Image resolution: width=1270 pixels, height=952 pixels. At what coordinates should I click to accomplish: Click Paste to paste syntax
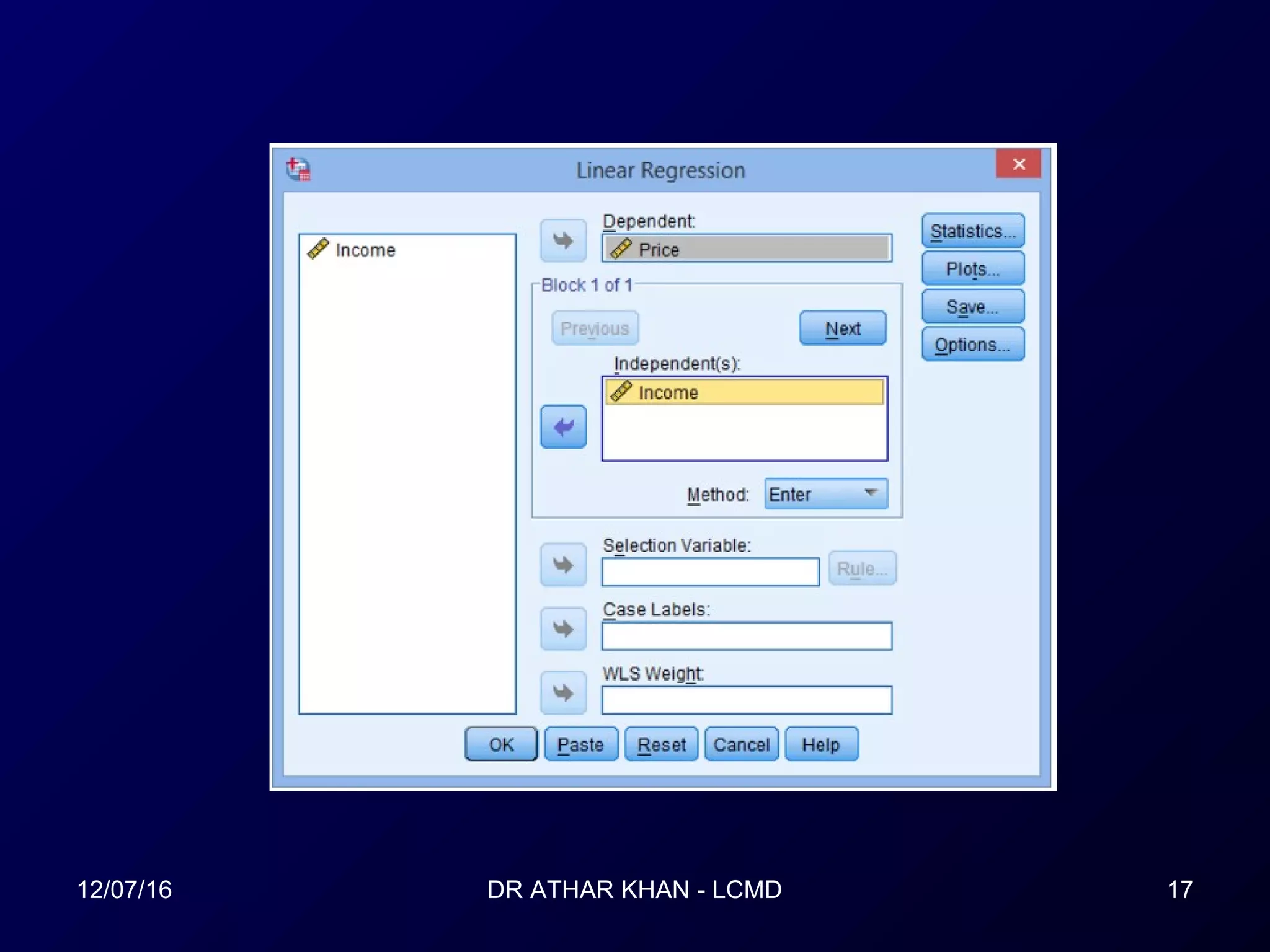coord(580,744)
